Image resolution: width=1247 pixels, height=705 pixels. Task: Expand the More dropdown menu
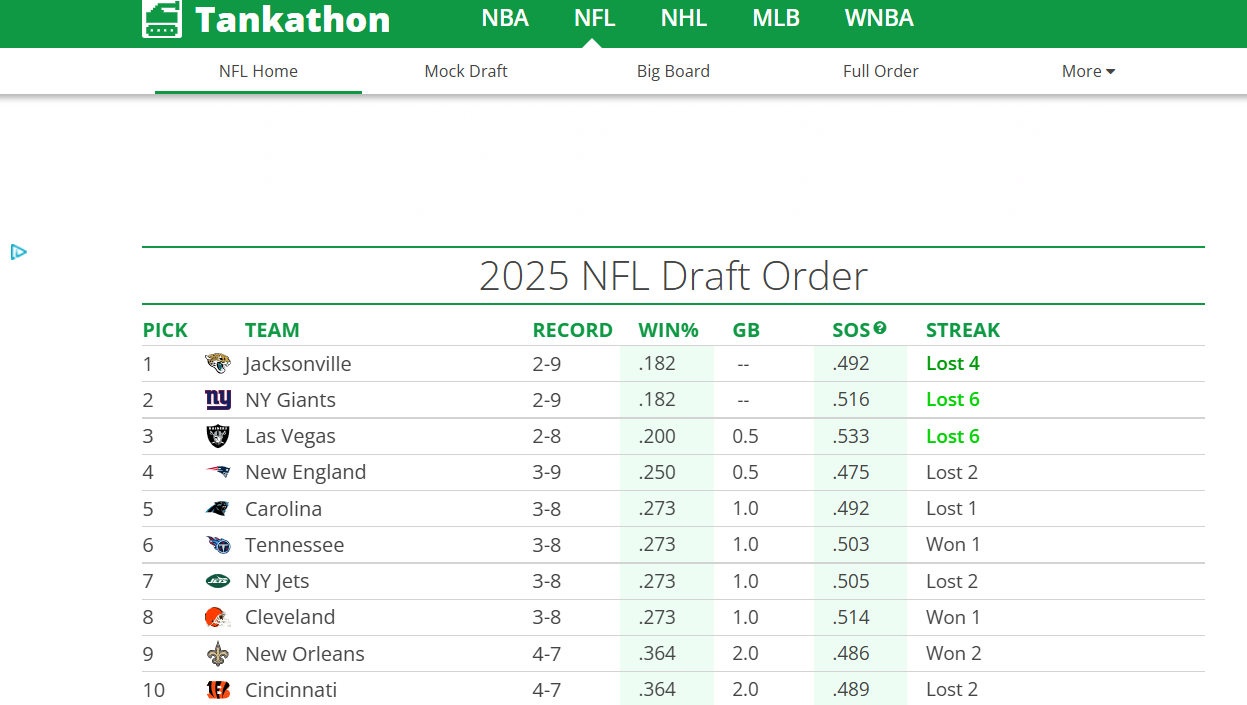click(1088, 71)
